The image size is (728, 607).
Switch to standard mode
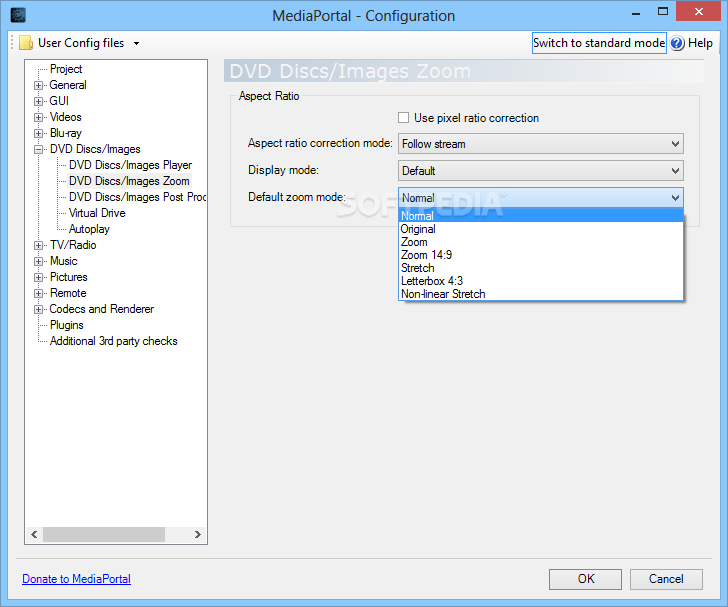[x=599, y=43]
